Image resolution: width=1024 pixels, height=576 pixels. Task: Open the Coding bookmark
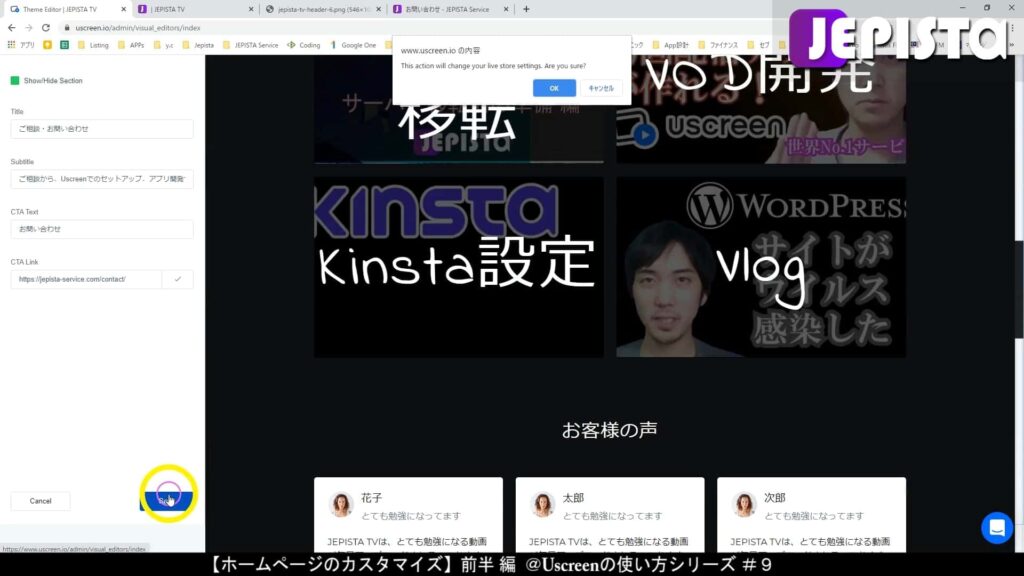point(304,45)
